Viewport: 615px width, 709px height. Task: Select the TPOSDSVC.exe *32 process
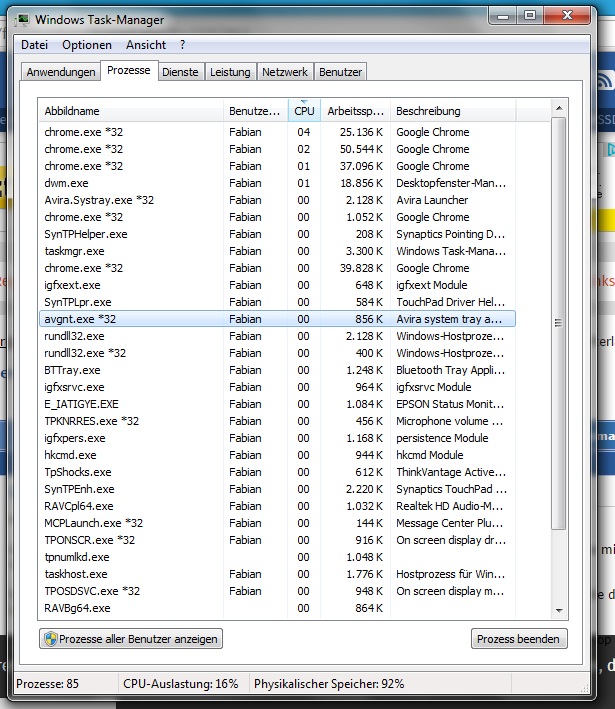(277, 591)
